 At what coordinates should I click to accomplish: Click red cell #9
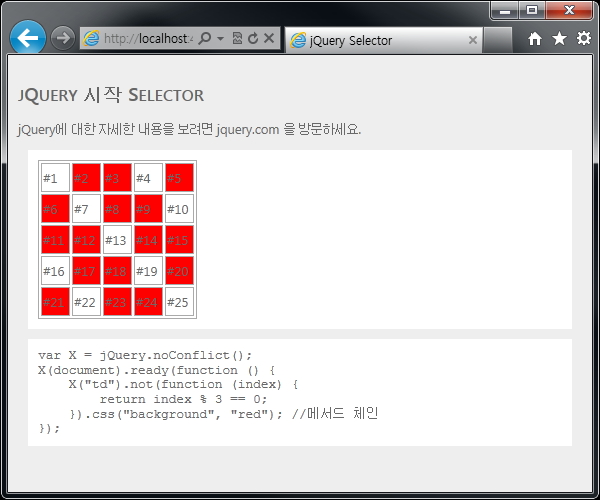tap(148, 208)
